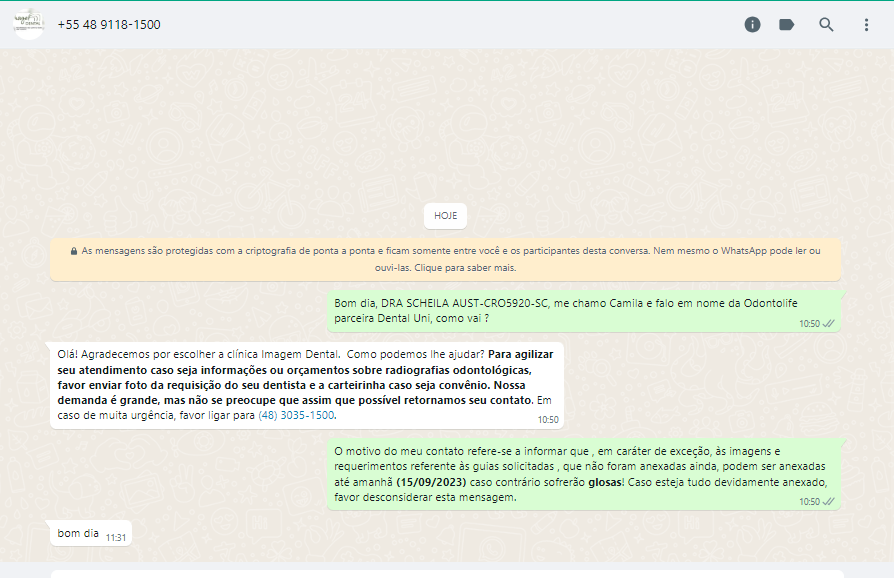Click the HOJE date badge
Screen dimensions: 894x578
coord(445,215)
